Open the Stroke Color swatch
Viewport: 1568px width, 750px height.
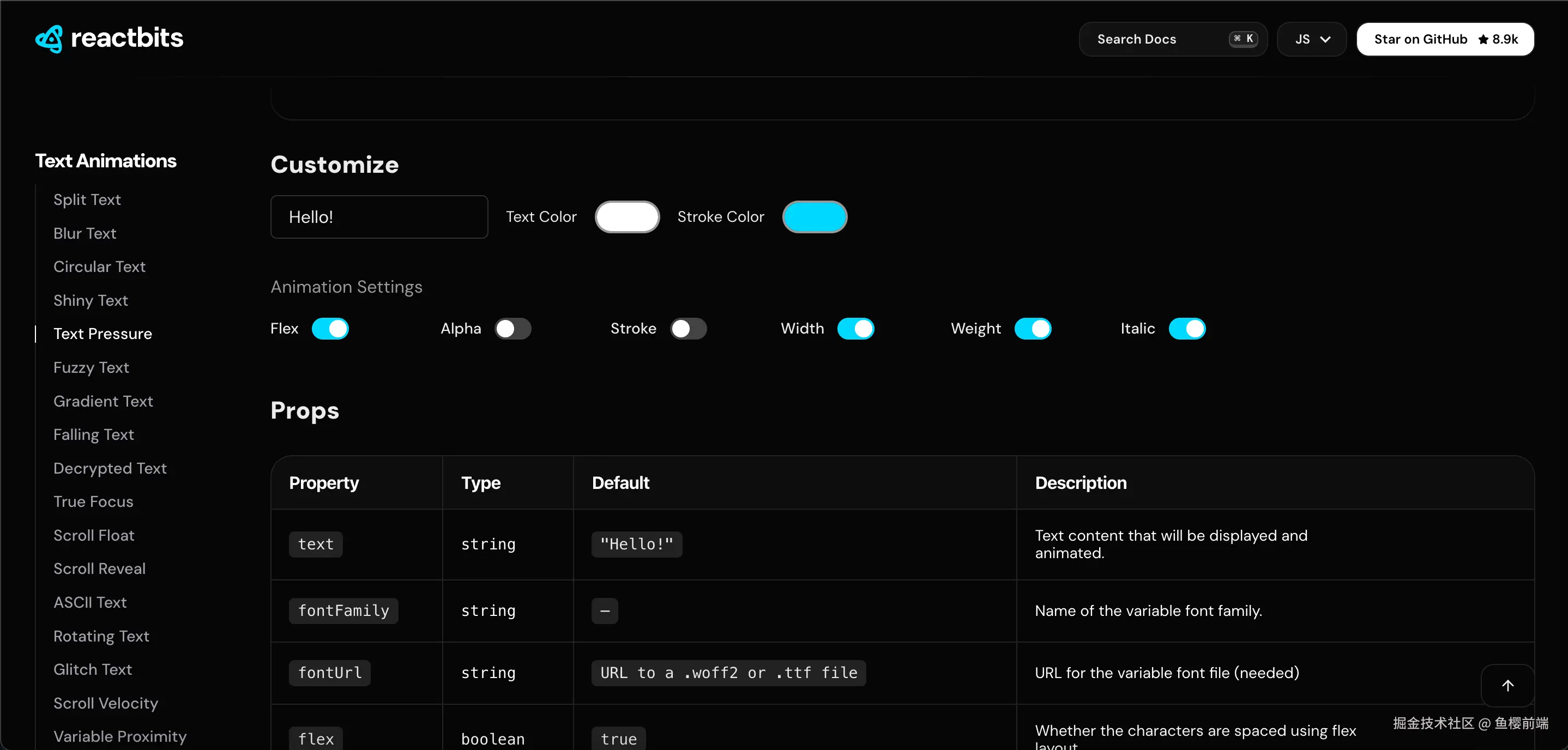(x=815, y=217)
